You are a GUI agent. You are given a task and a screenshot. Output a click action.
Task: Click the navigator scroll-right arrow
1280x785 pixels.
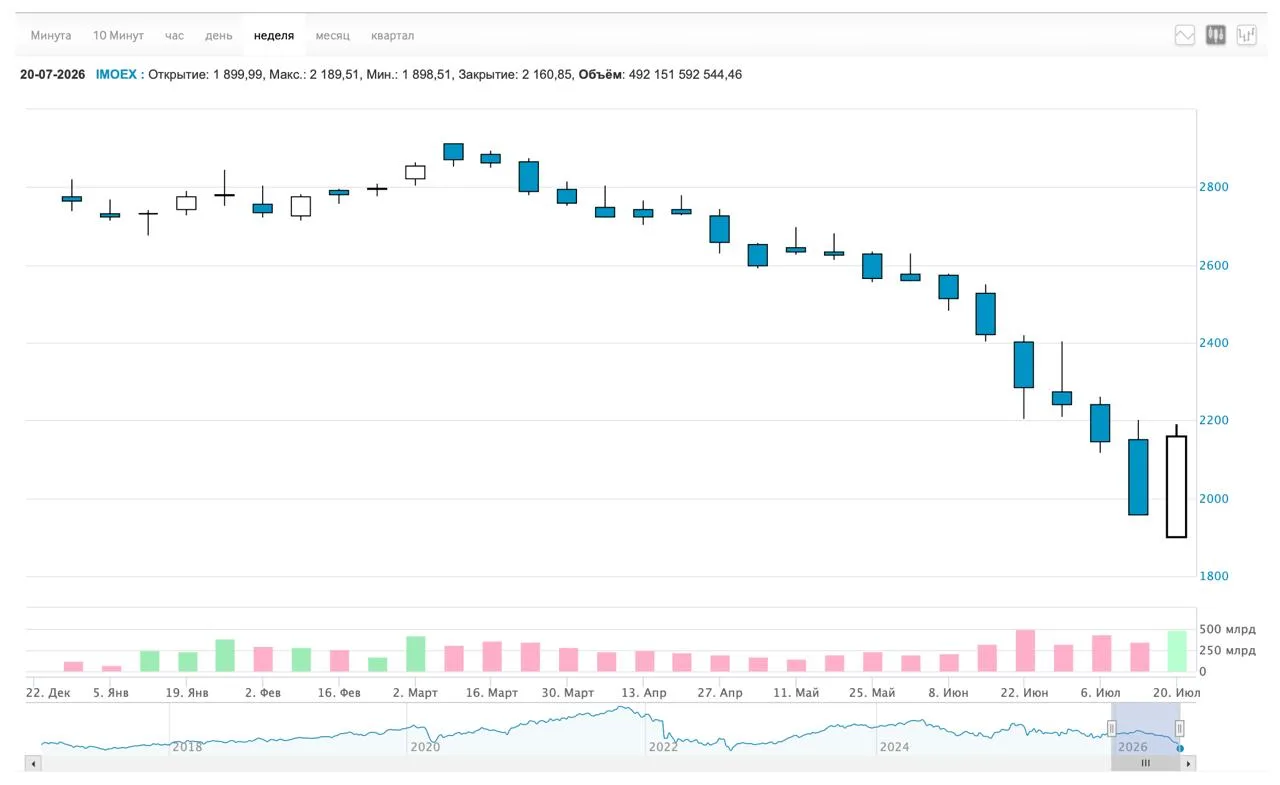pos(1189,763)
